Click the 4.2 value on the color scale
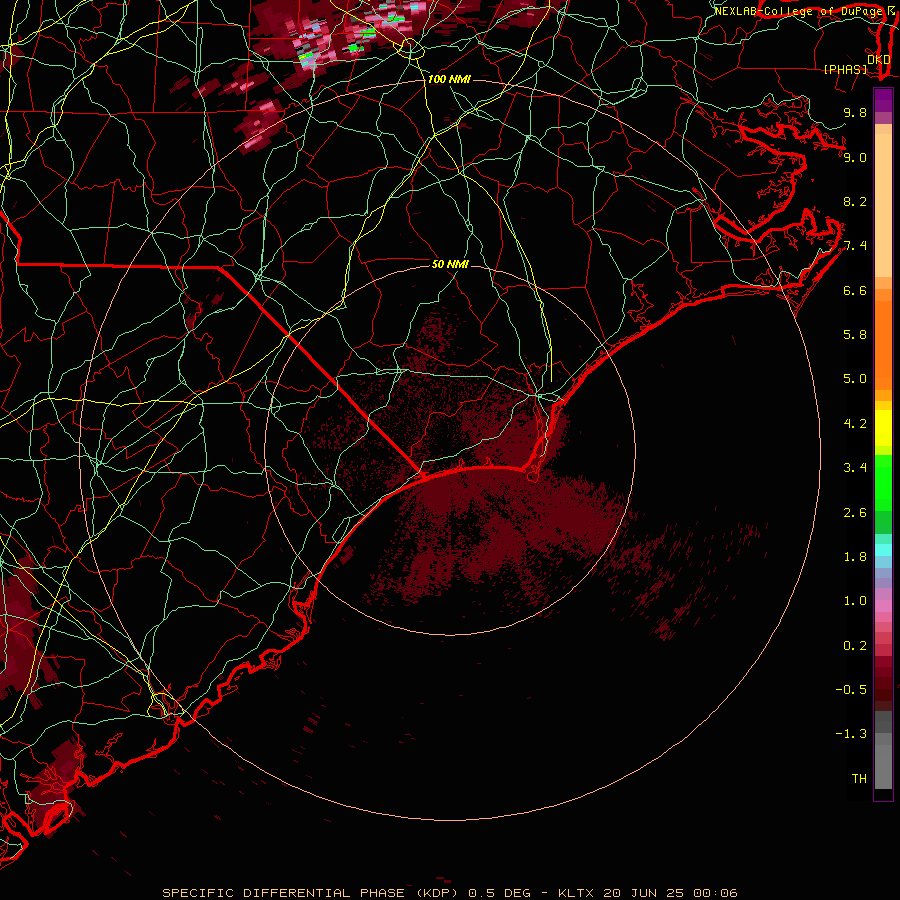Screen dimensions: 900x900 coord(855,424)
